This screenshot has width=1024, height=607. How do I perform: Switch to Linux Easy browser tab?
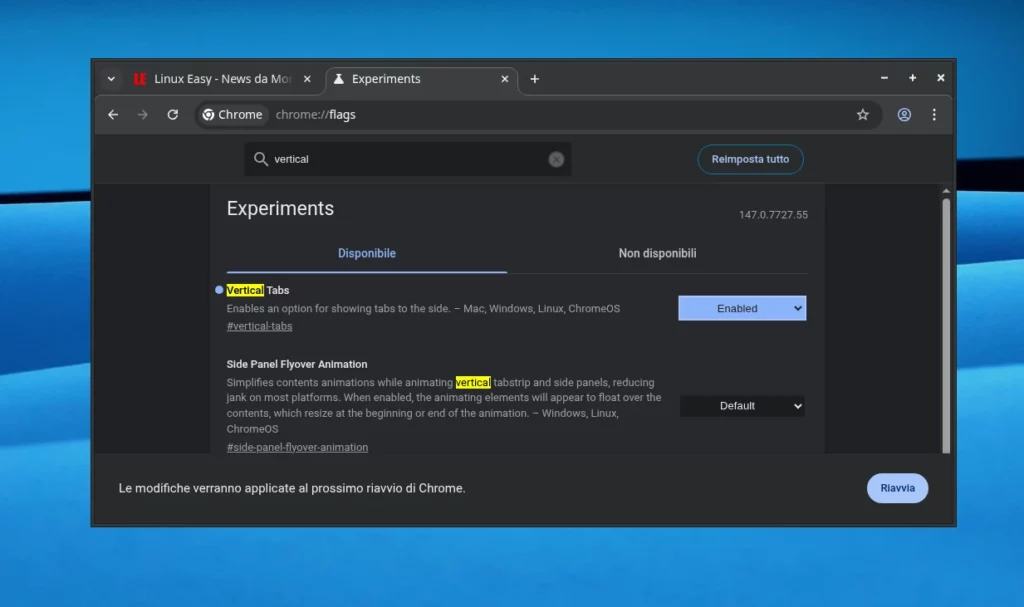(215, 79)
